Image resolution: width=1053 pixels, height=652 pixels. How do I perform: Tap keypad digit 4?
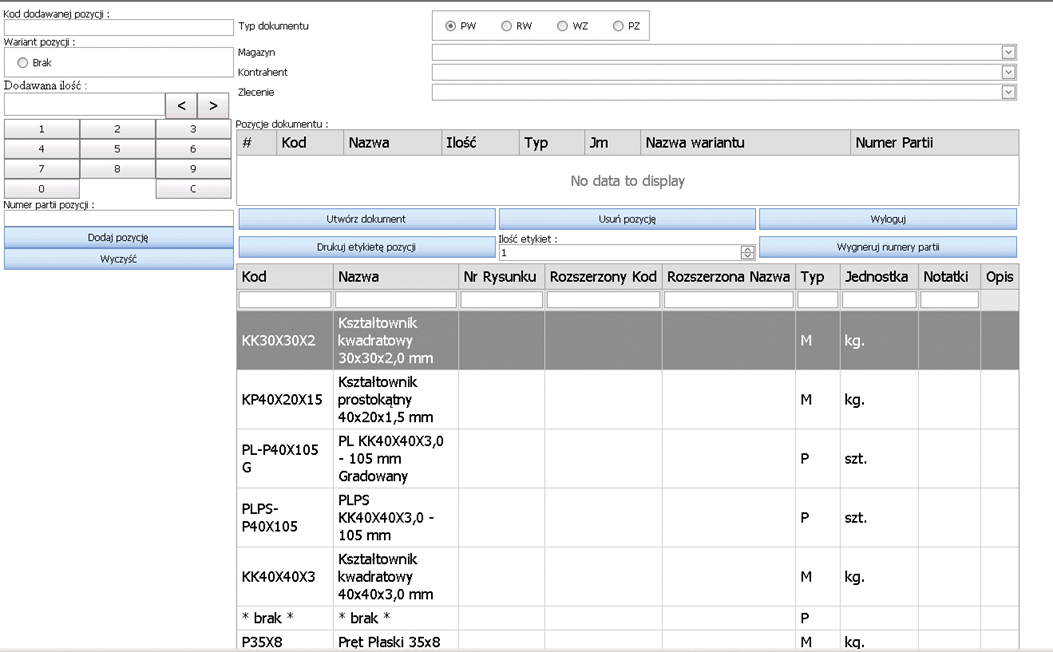coord(42,149)
